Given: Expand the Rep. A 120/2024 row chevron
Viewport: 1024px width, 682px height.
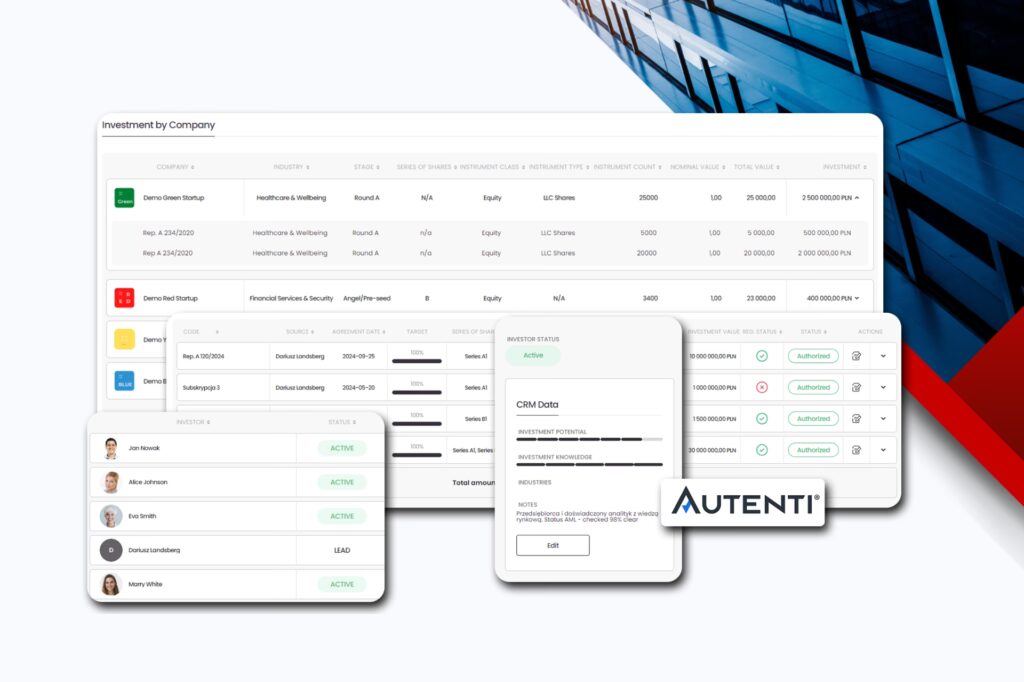Looking at the screenshot, I should point(883,356).
